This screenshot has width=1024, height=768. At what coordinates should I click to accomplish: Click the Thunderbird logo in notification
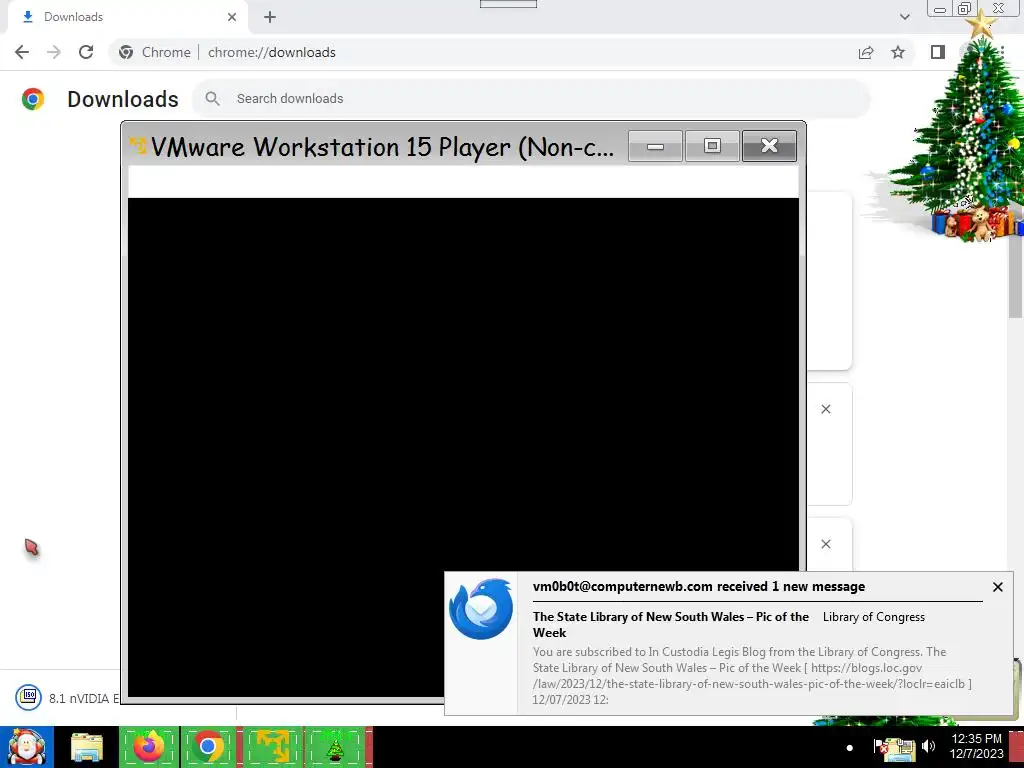481,609
